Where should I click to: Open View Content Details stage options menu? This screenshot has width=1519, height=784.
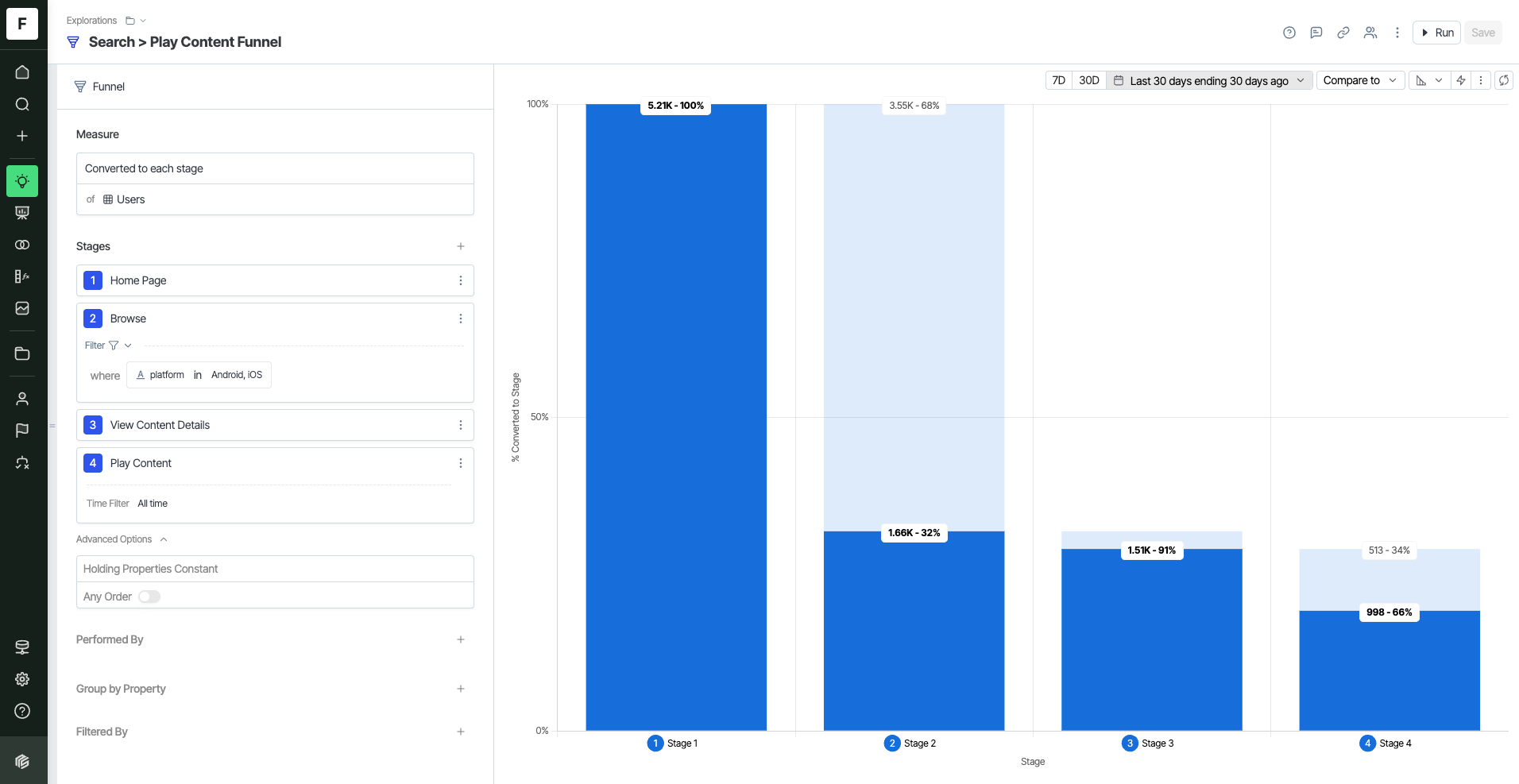point(461,425)
